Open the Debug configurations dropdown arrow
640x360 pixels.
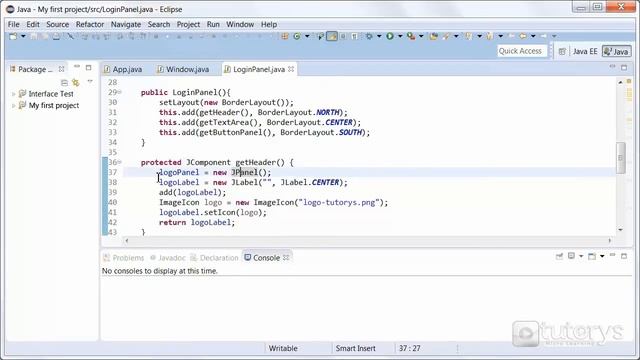379,36
